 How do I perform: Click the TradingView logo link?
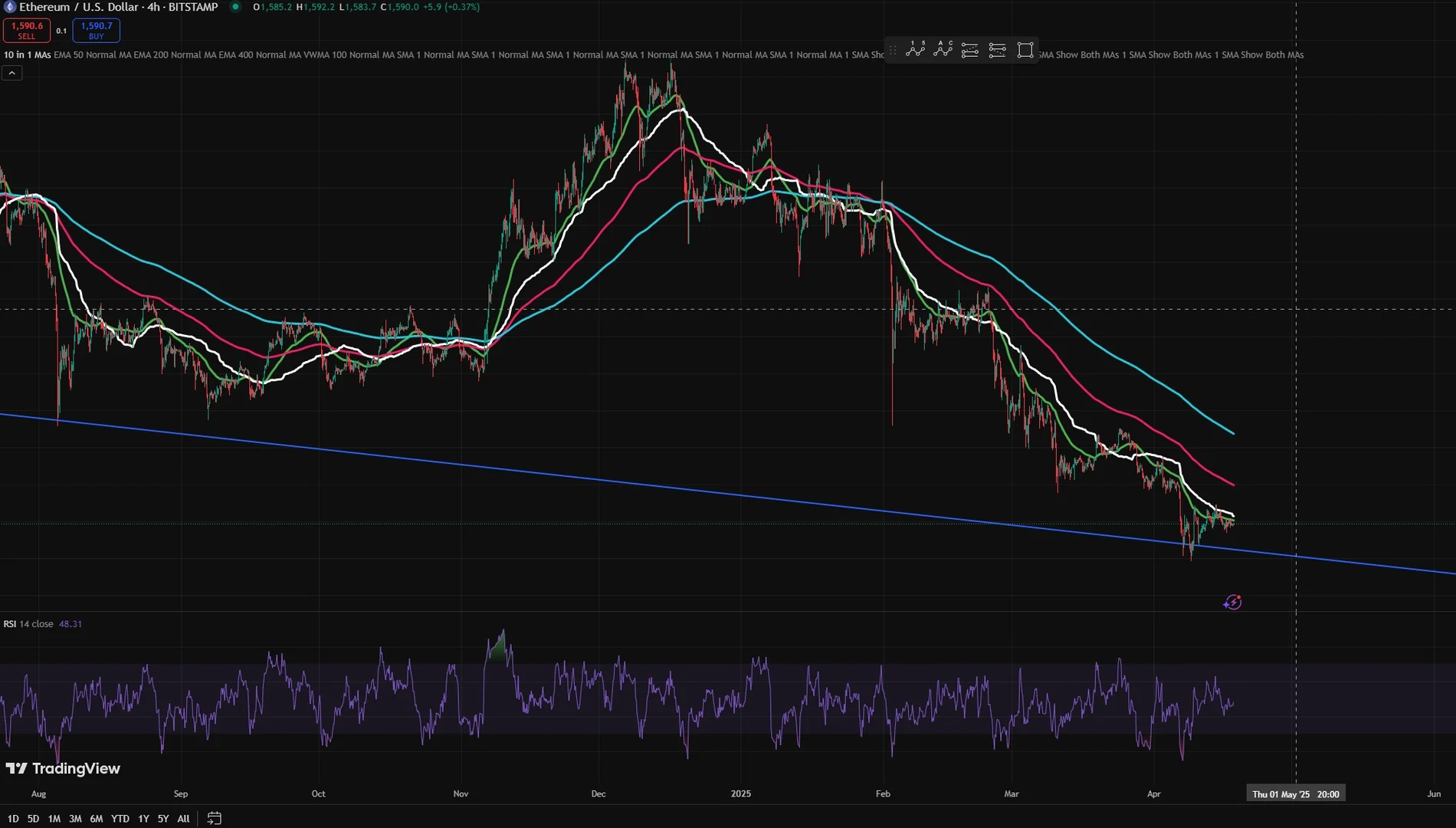click(x=63, y=768)
